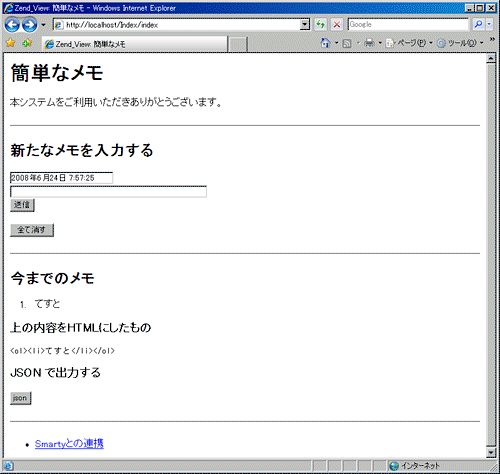Open the Favorites Center star icon
The image size is (500, 474).
11,43
